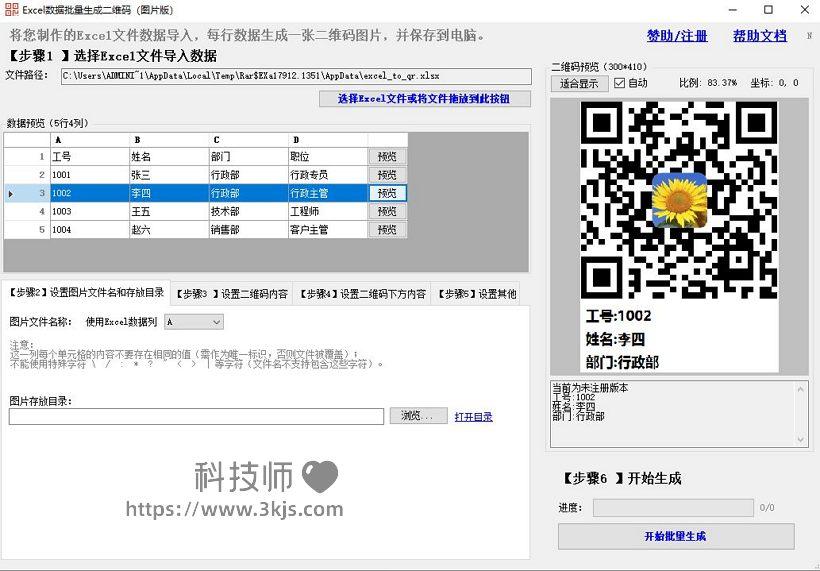This screenshot has height=571, width=820.
Task: Click header cell 职位
Action: 328,156
